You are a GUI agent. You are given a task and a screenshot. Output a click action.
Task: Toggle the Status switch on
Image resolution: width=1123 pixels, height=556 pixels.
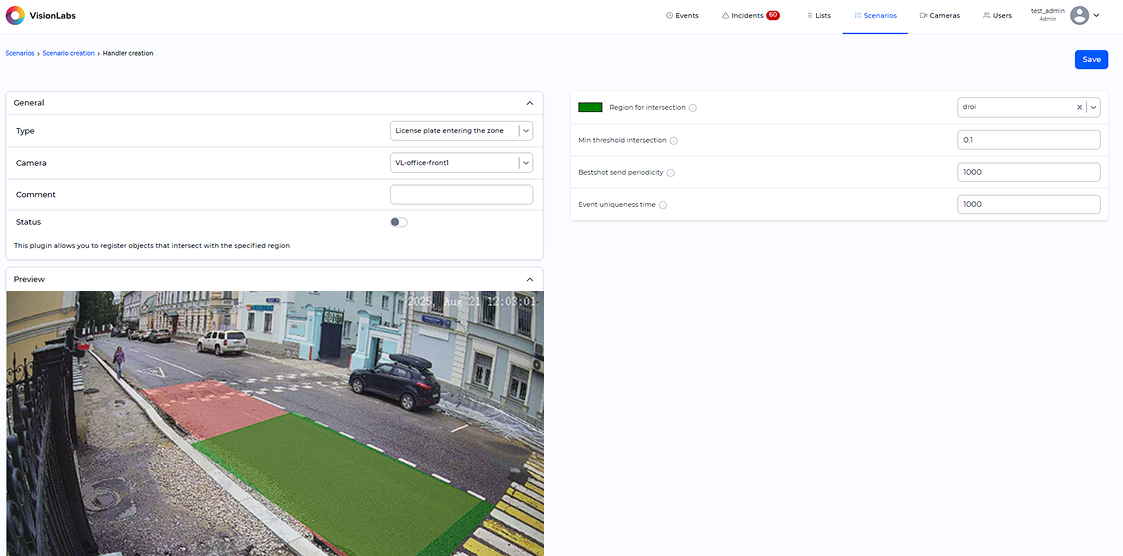coord(399,222)
